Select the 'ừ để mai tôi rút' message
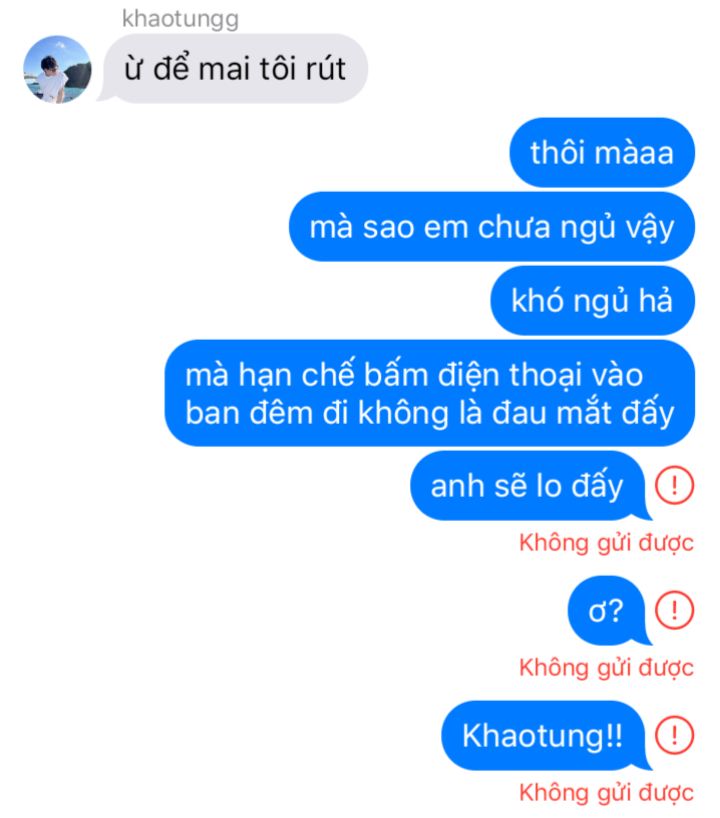720x818 pixels. (233, 68)
